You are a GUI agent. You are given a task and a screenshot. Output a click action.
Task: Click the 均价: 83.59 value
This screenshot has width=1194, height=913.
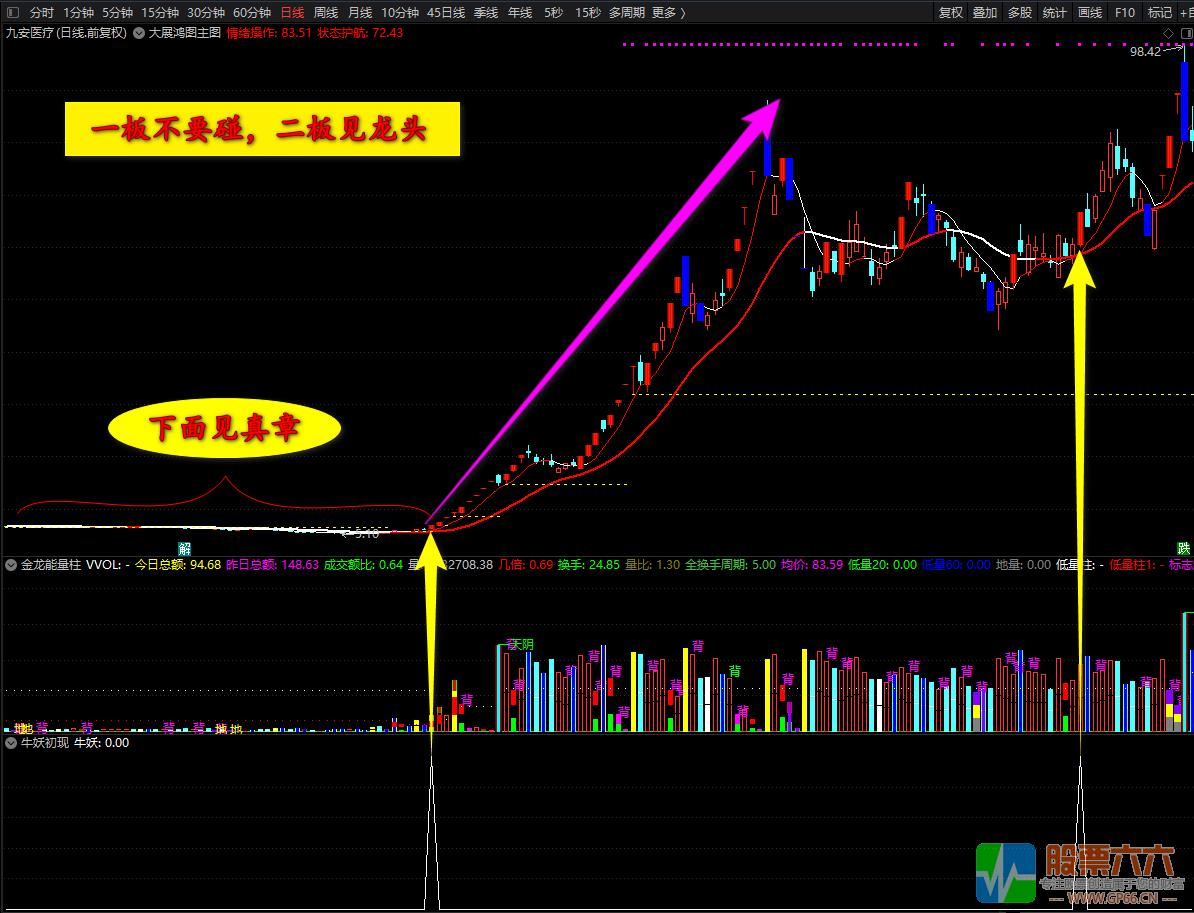812,565
